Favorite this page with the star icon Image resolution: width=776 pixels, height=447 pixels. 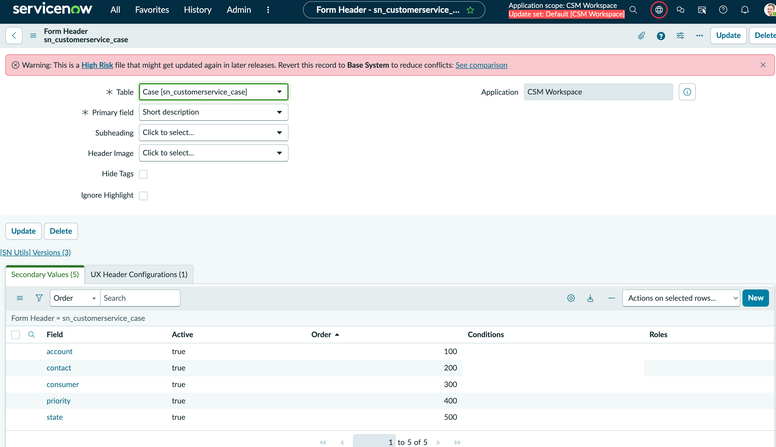coord(470,10)
